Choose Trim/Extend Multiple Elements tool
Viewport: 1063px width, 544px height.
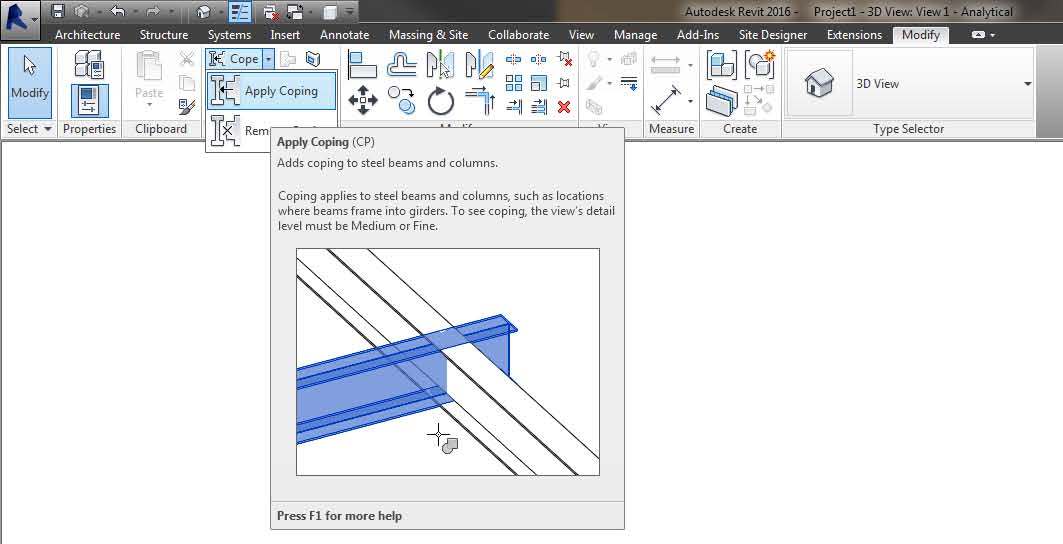tap(539, 106)
